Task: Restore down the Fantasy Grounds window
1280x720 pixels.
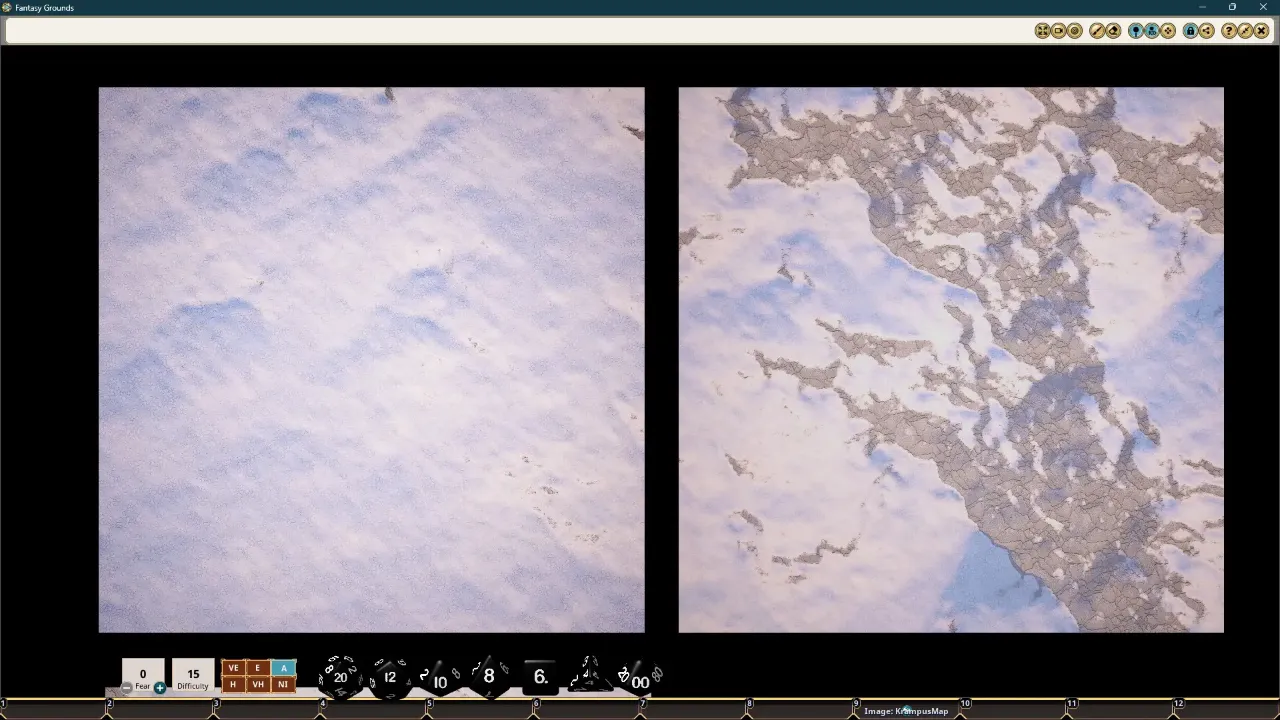Action: 1232,7
